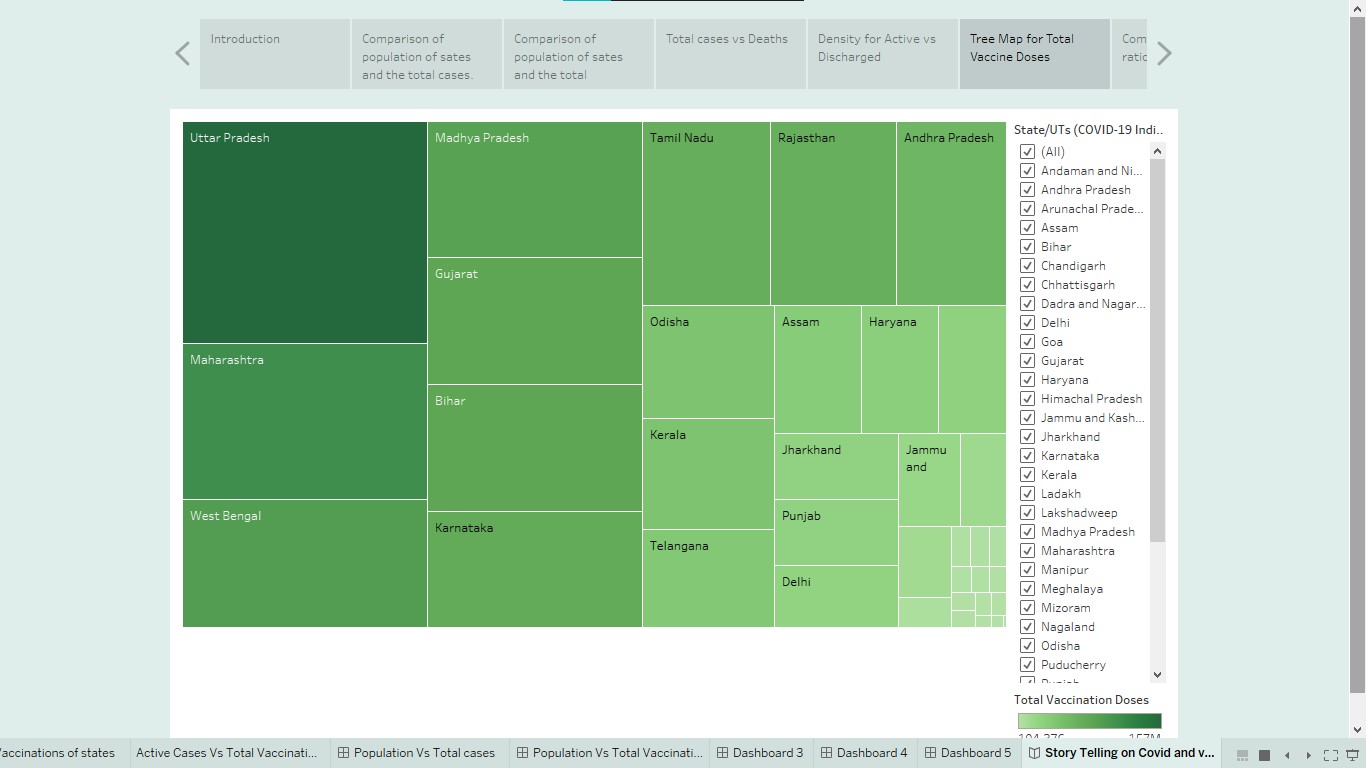Select the Uttar Pradesh rectangle in the treemap
1366x768 pixels.
coord(304,230)
